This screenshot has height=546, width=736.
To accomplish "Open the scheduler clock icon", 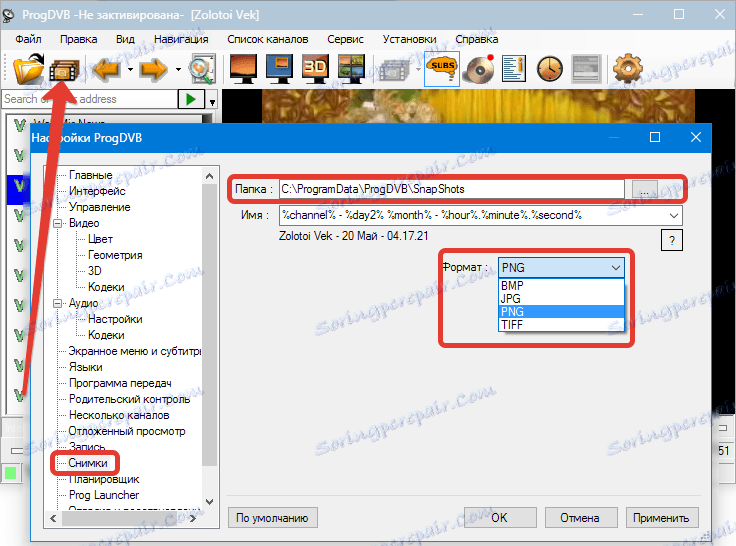I will point(550,69).
